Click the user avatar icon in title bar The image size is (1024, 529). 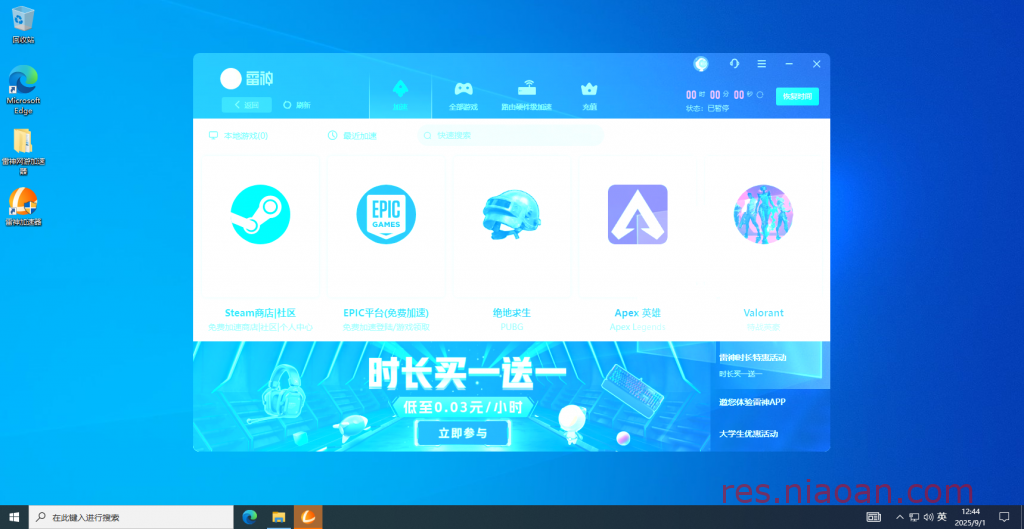701,64
